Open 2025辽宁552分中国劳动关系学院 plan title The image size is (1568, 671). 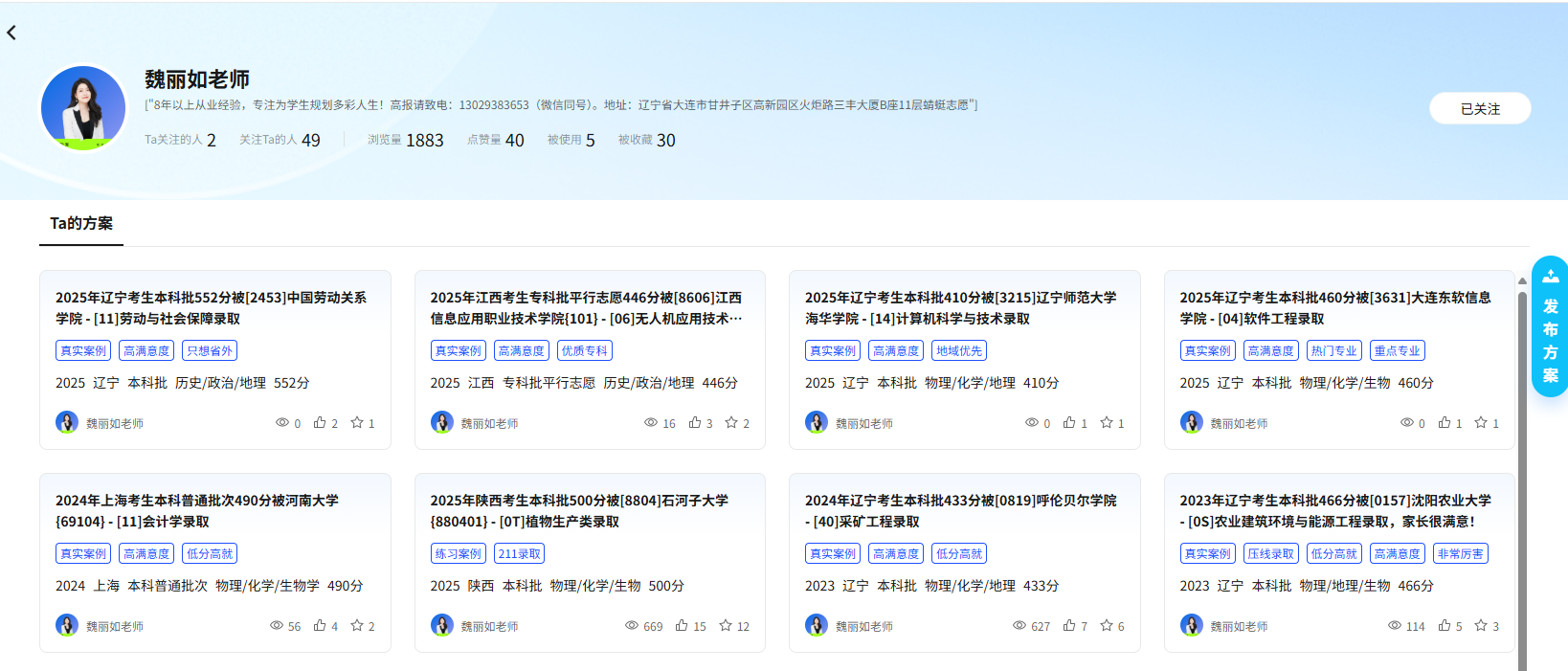[x=211, y=308]
